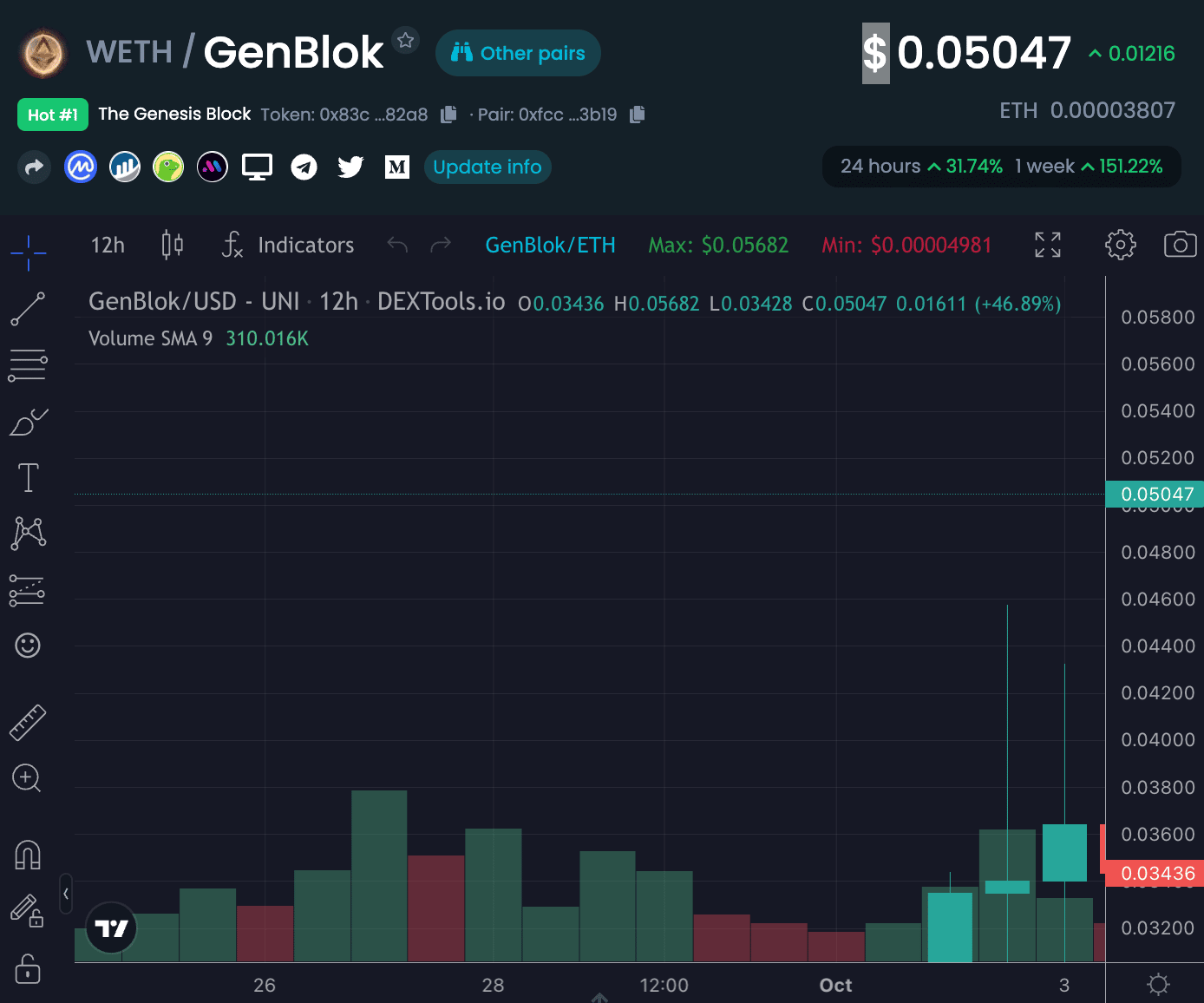
Task: Click the redo arrow
Action: click(x=441, y=246)
